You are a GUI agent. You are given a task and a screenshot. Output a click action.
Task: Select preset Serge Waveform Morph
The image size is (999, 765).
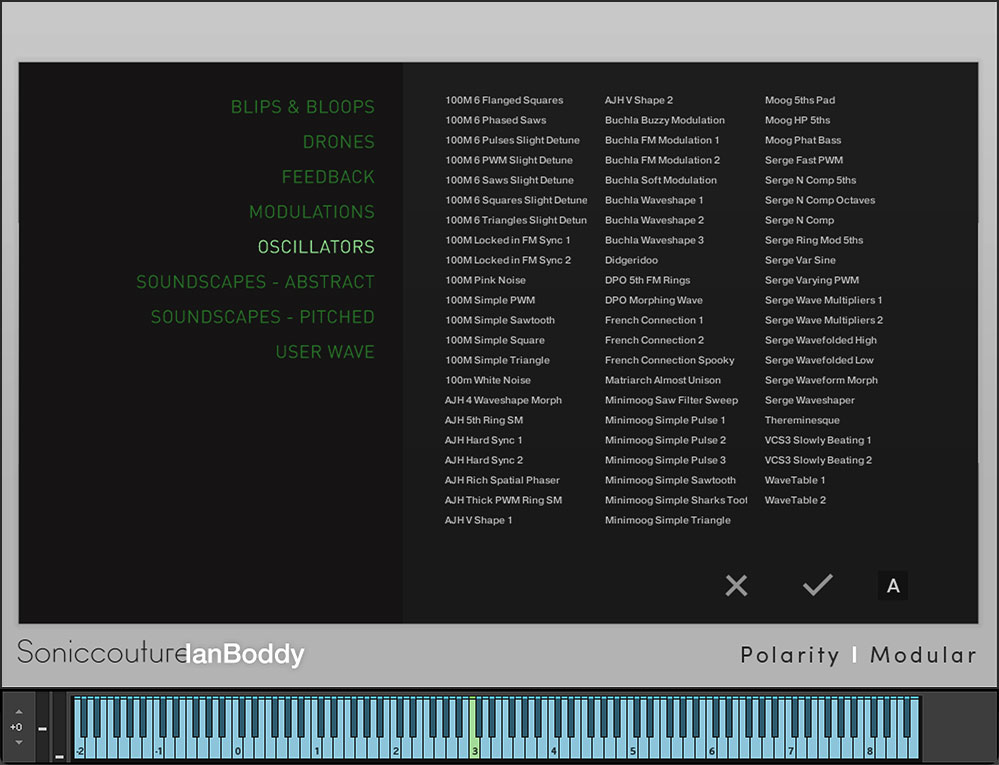[x=821, y=380]
